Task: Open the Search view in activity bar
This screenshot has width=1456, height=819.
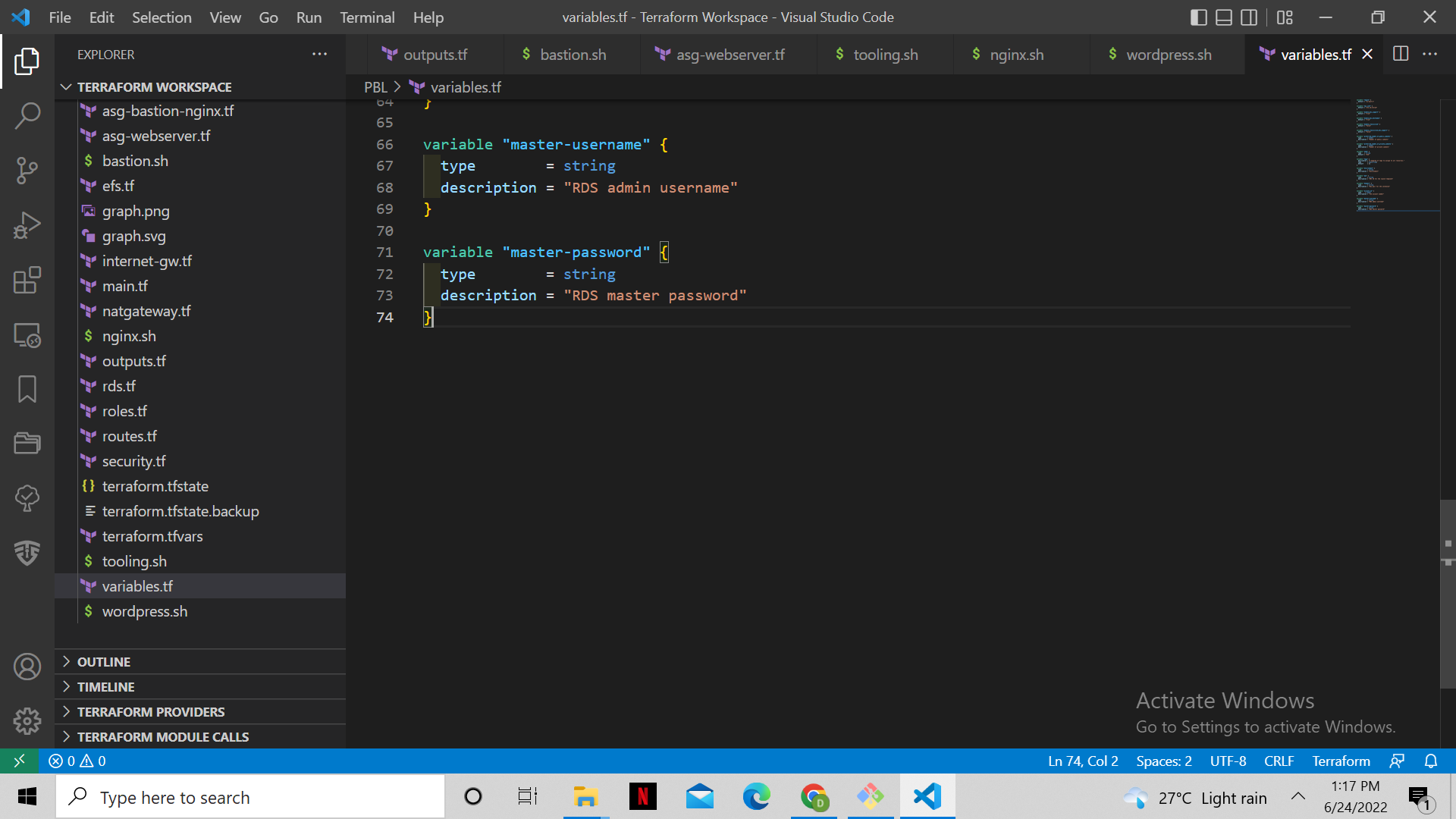Action: pyautogui.click(x=27, y=116)
